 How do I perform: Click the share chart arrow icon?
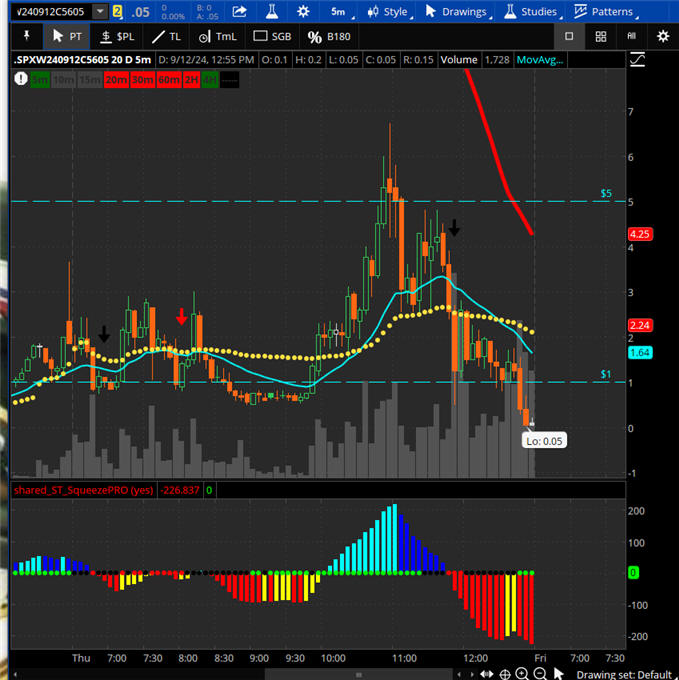pos(239,11)
